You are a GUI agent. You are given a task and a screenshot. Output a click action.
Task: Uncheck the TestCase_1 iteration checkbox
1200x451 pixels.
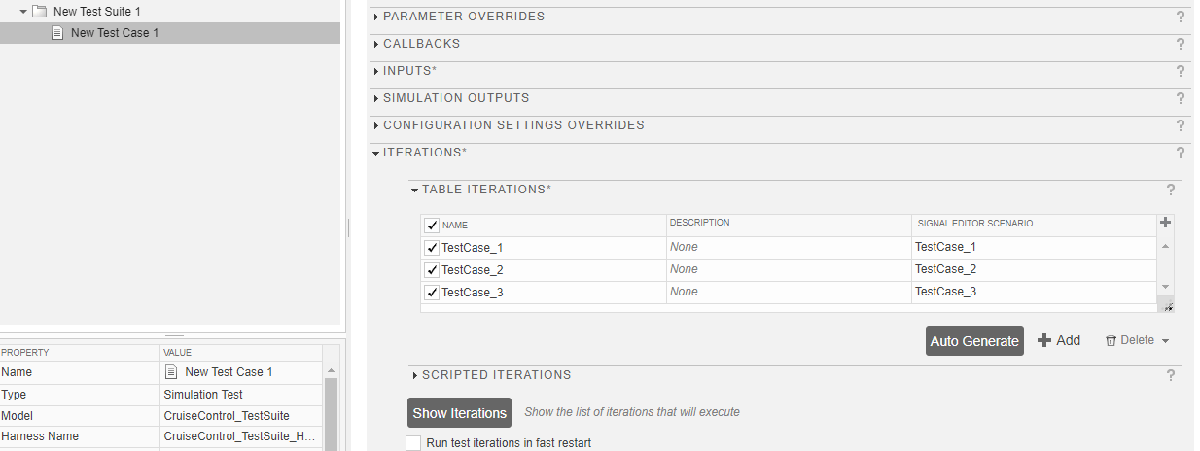(432, 248)
